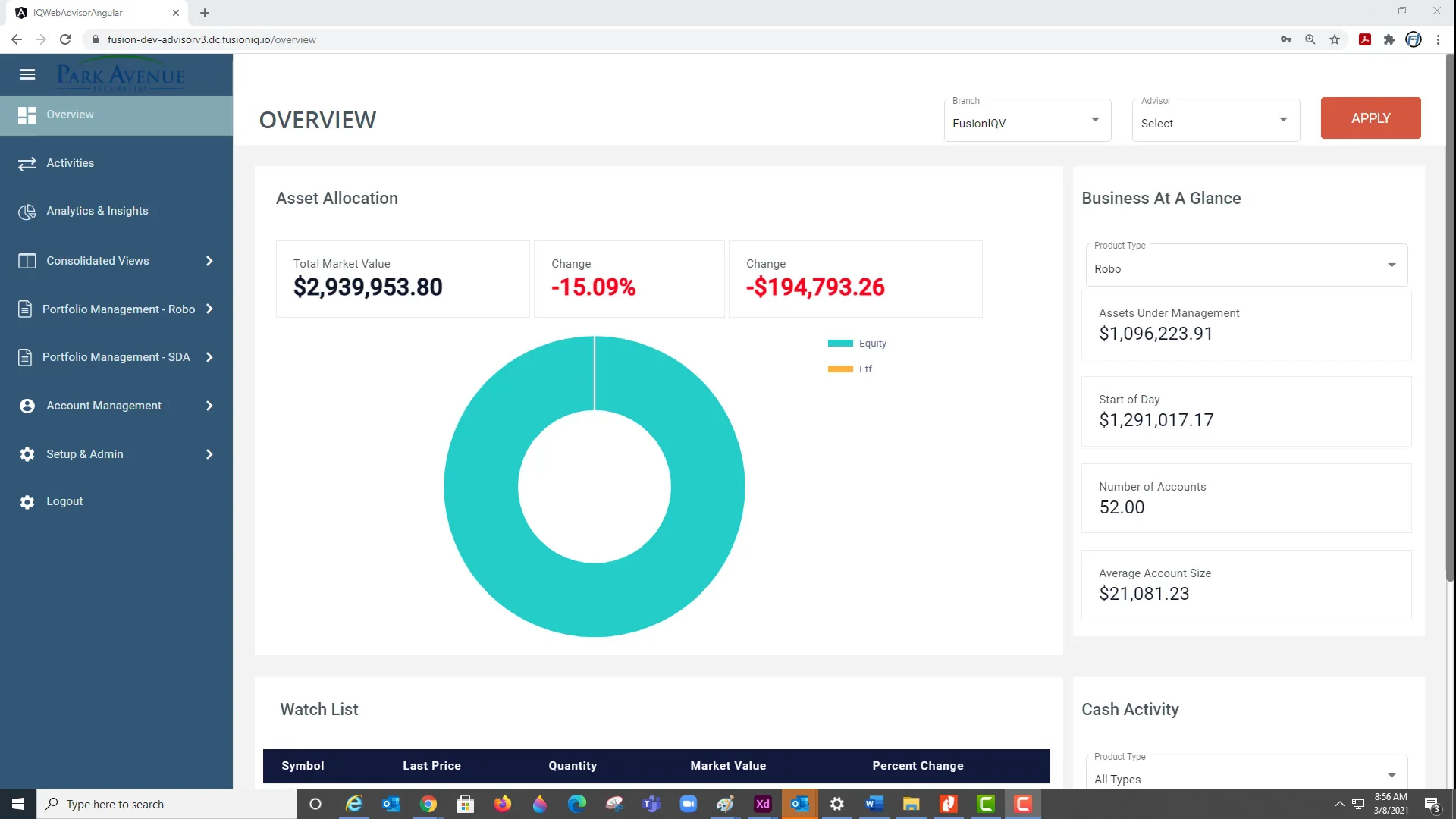Go to the Overview menu item
This screenshot has height=819, width=1456.
pos(116,115)
